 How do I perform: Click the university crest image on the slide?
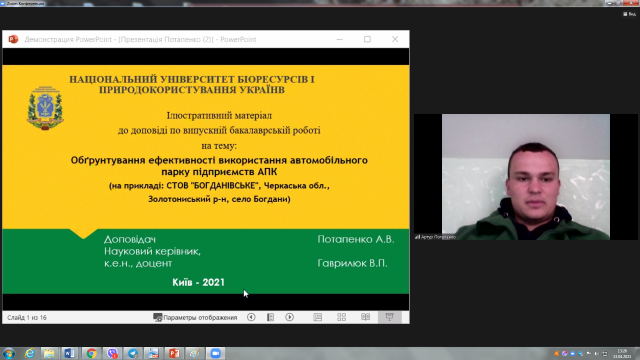[45, 108]
